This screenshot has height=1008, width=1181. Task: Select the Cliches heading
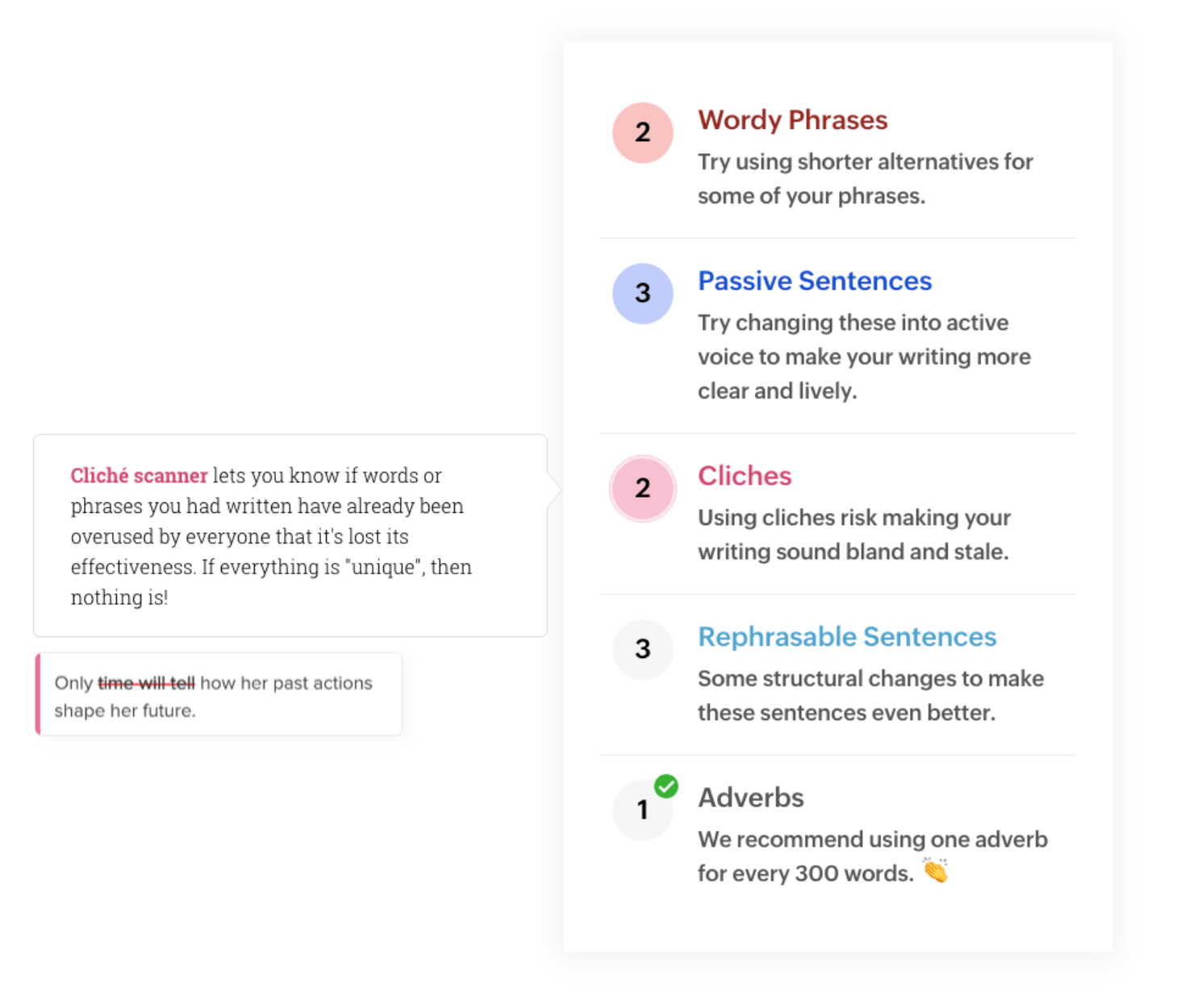pyautogui.click(x=744, y=476)
